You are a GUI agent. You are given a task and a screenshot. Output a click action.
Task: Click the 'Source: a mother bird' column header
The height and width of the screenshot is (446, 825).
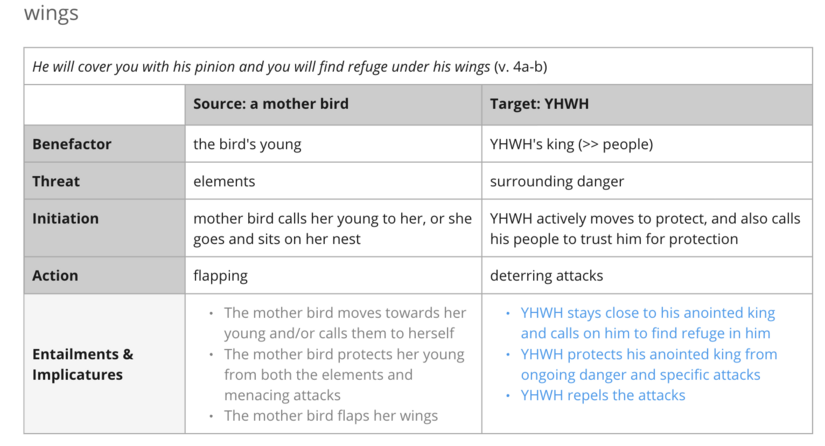point(271,104)
